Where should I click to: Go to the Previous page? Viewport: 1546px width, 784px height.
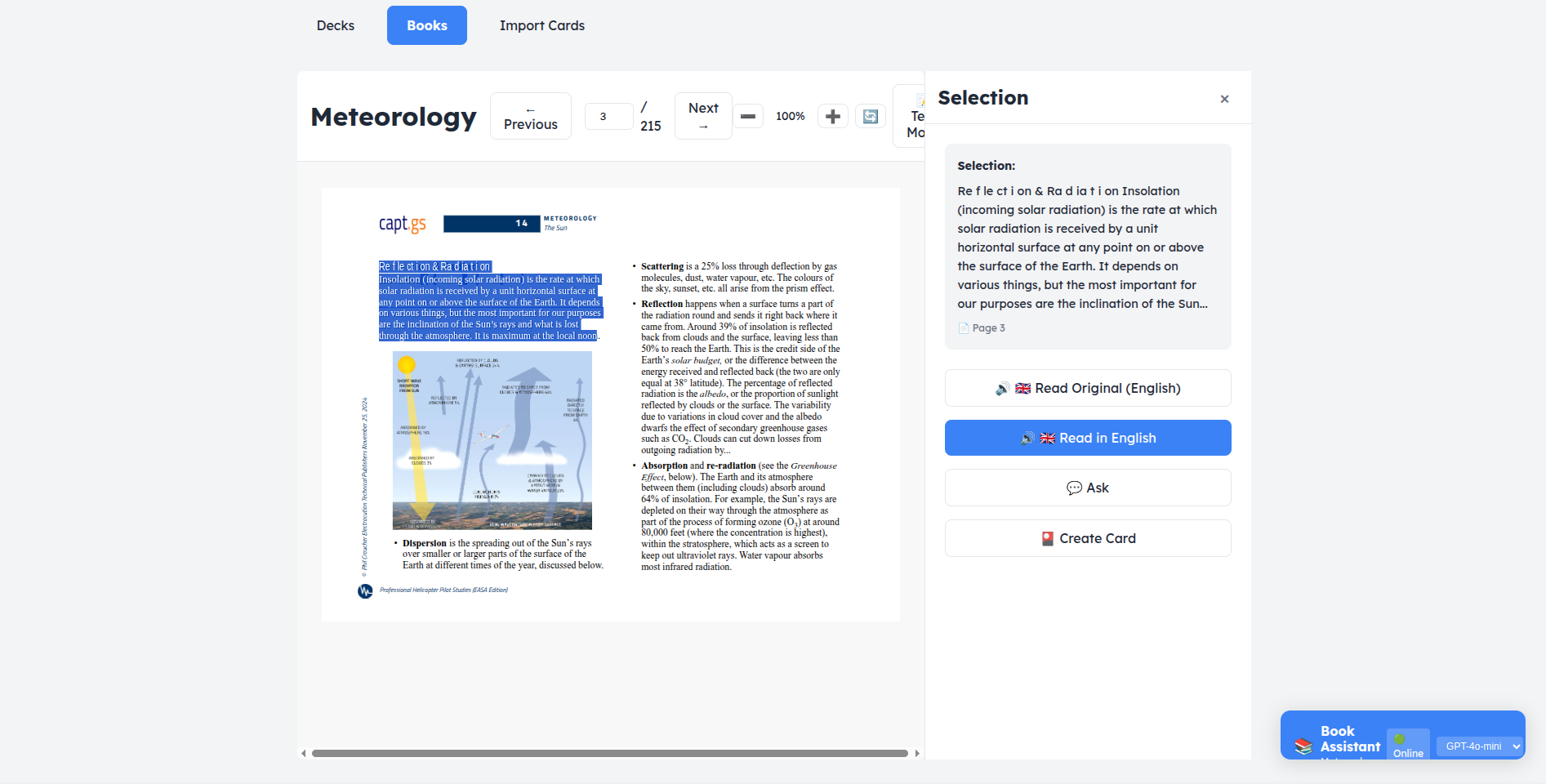(x=530, y=117)
